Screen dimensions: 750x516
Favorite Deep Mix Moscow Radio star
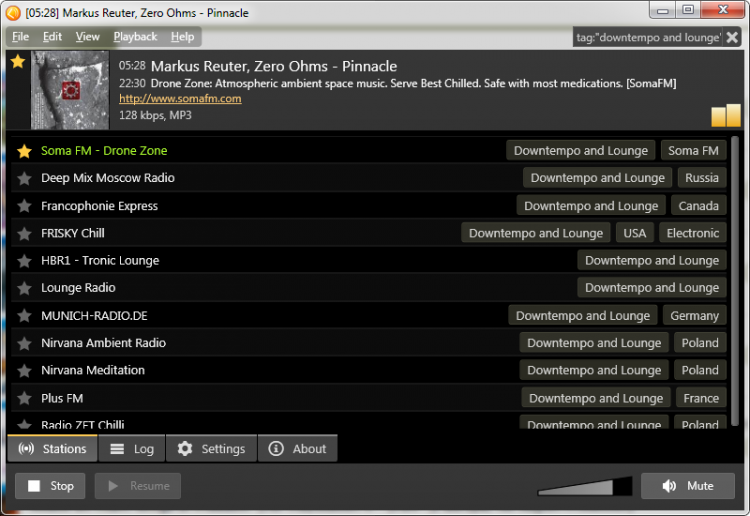point(24,178)
